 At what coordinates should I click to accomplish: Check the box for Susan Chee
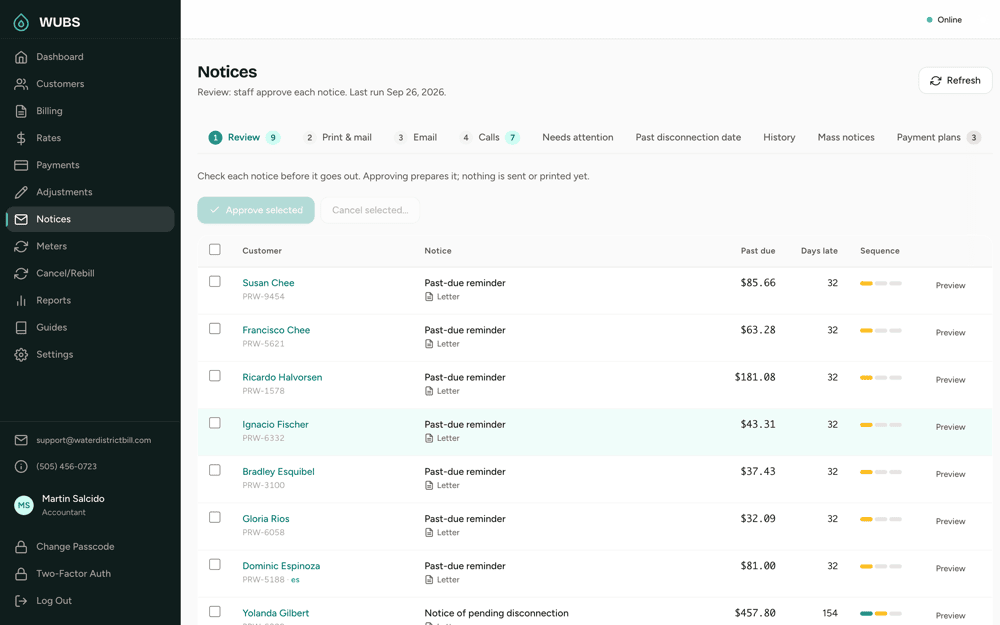coord(215,281)
